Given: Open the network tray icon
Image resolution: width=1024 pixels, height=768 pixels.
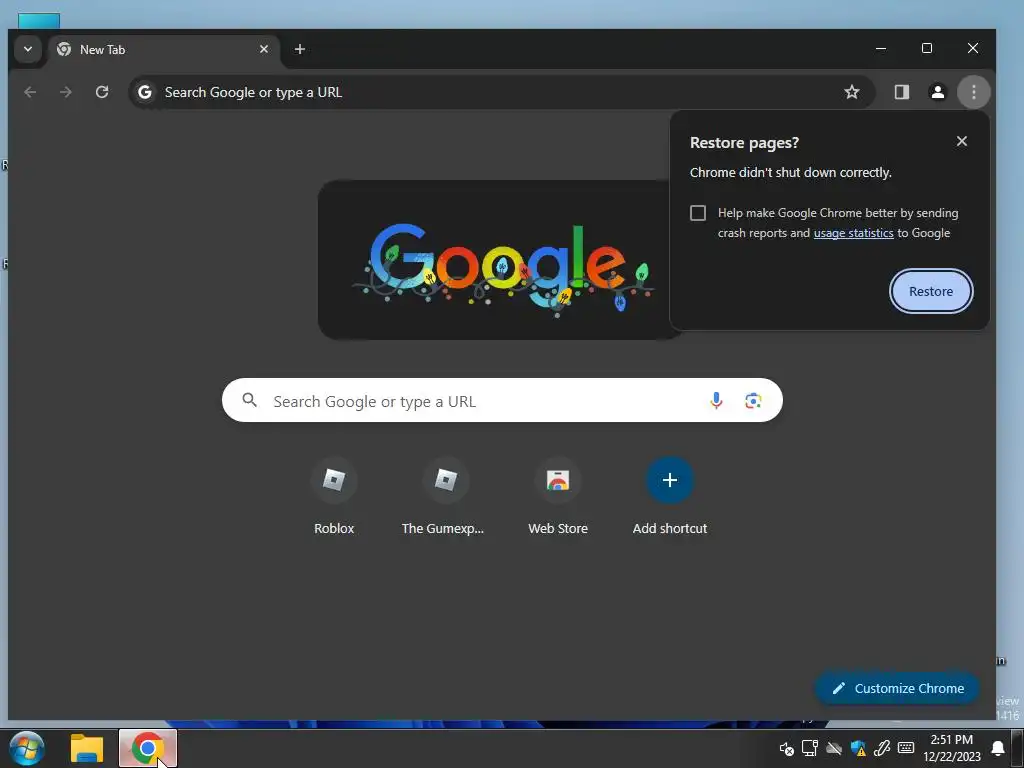Looking at the screenshot, I should point(810,748).
